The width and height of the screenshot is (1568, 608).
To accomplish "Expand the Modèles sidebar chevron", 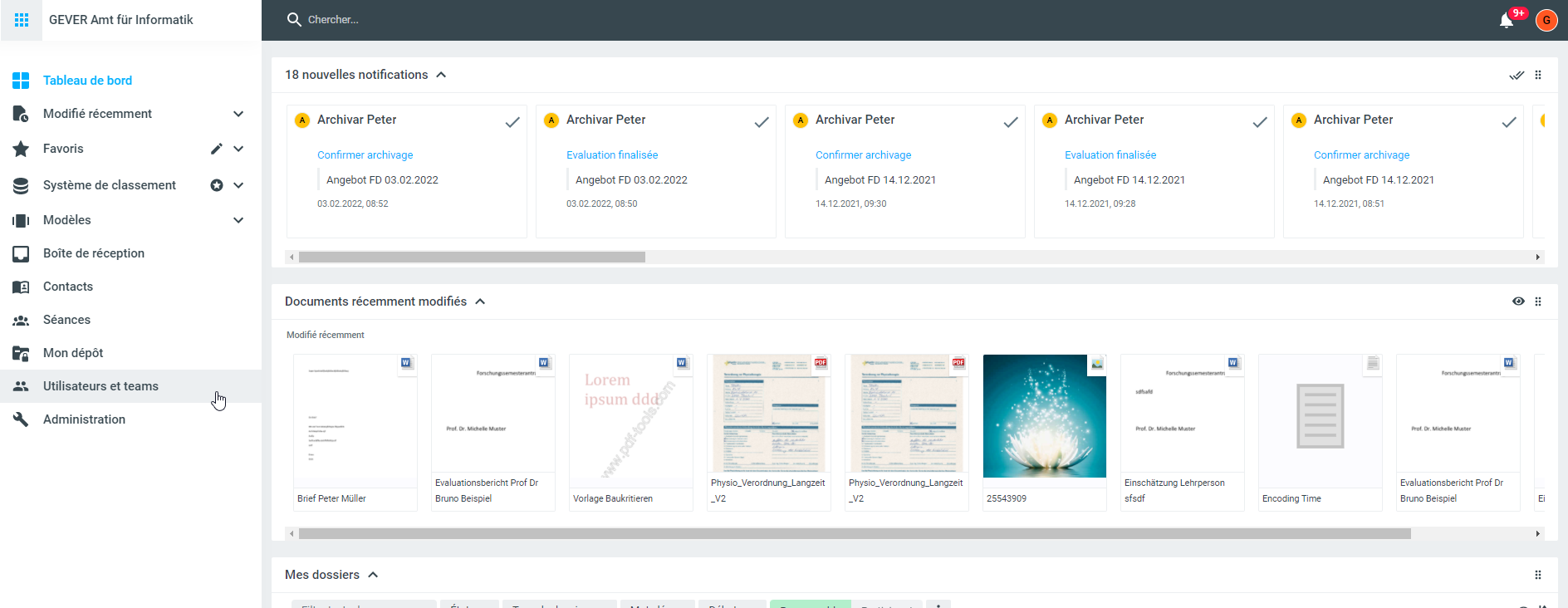I will pyautogui.click(x=238, y=220).
